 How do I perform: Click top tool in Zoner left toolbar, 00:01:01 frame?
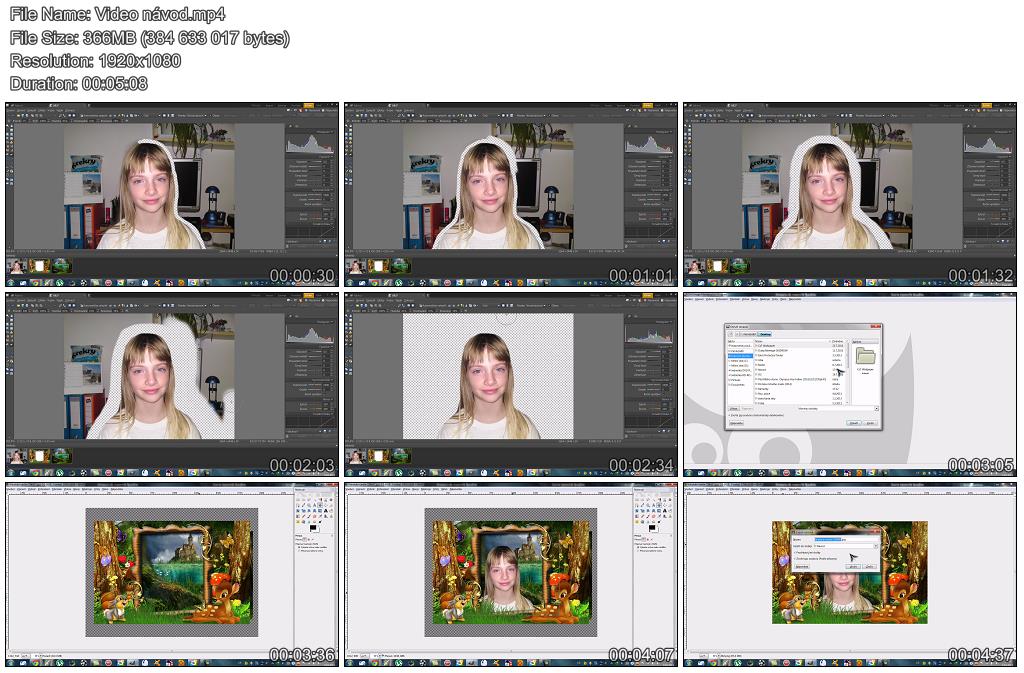tap(348, 127)
